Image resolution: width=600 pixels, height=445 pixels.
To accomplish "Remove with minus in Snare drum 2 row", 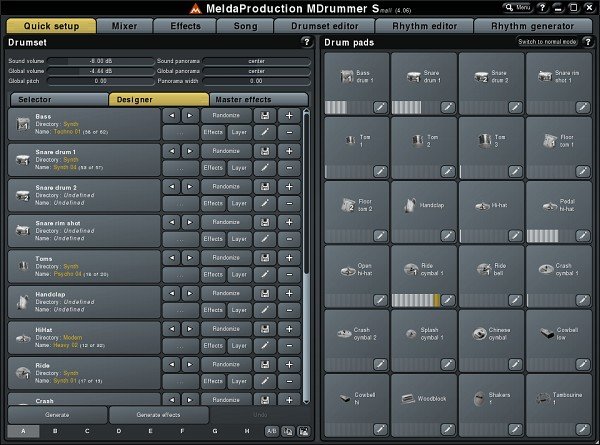I will (x=289, y=204).
